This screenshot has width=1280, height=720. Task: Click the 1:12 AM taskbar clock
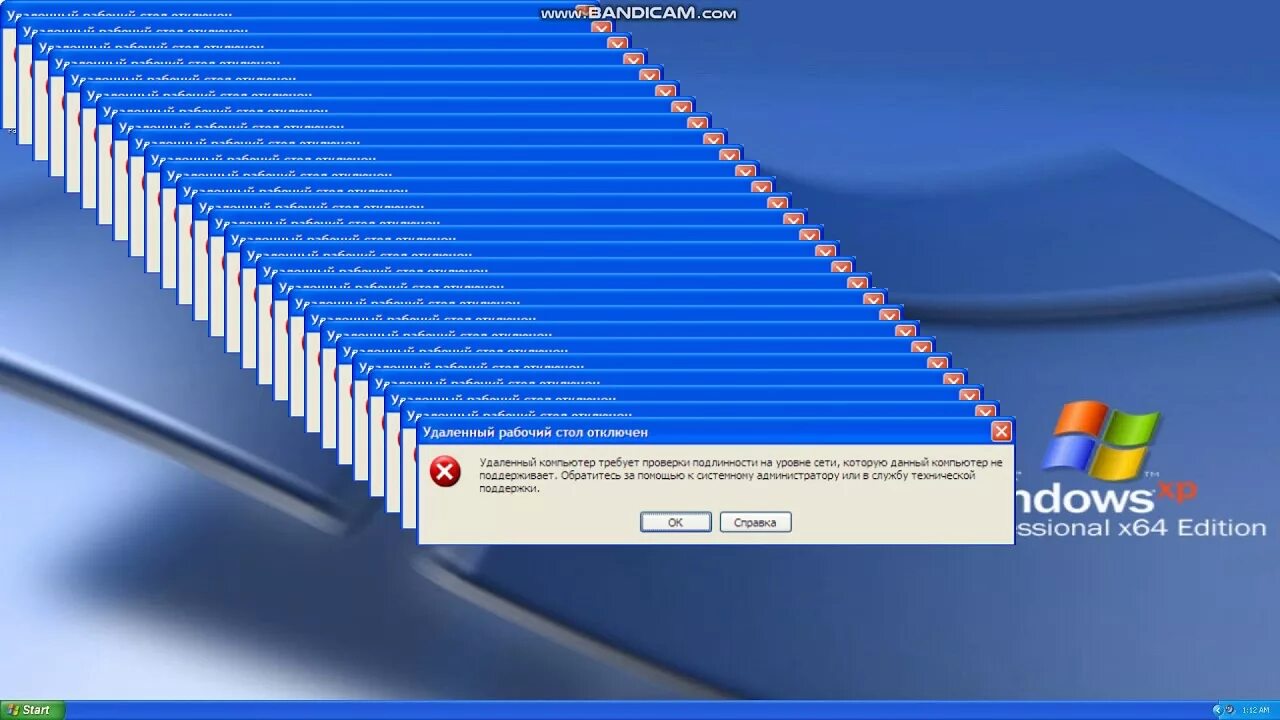[x=1256, y=710]
